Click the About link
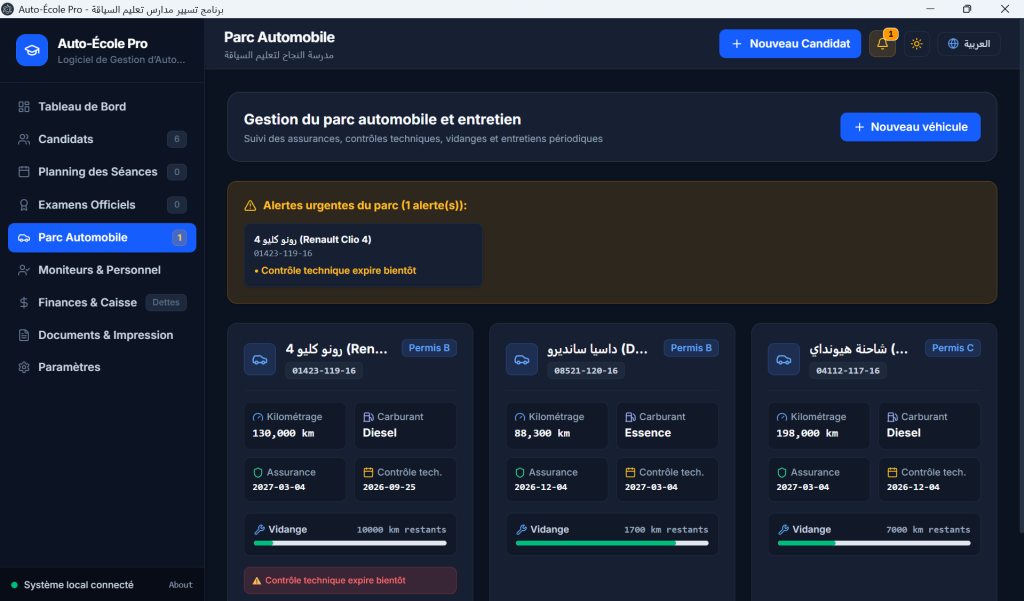1024x601 pixels. [x=181, y=585]
